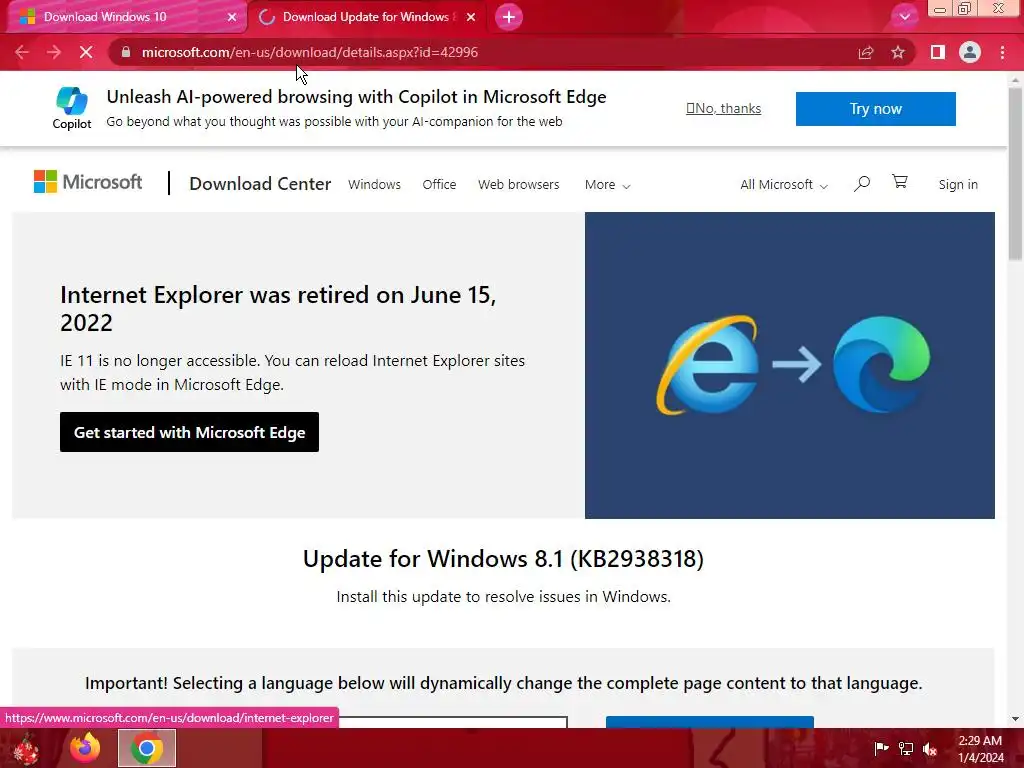Open the Start button on taskbar
This screenshot has width=1024, height=768.
click(x=26, y=748)
